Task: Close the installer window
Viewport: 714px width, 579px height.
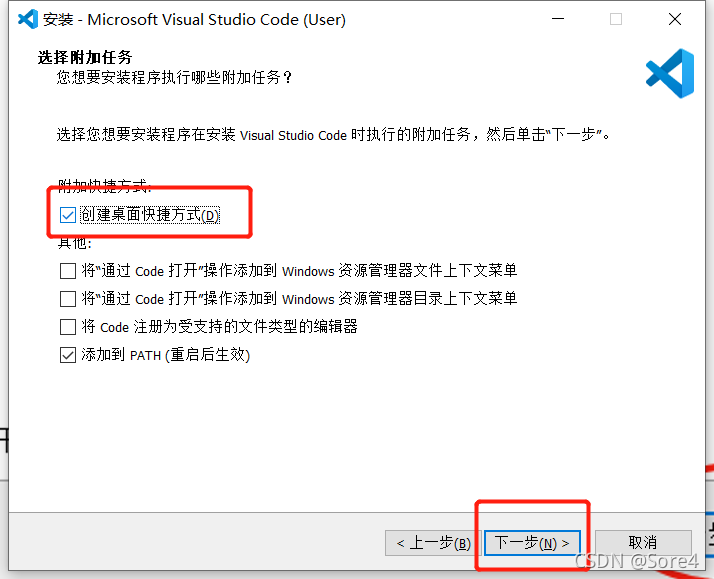Action: (675, 19)
